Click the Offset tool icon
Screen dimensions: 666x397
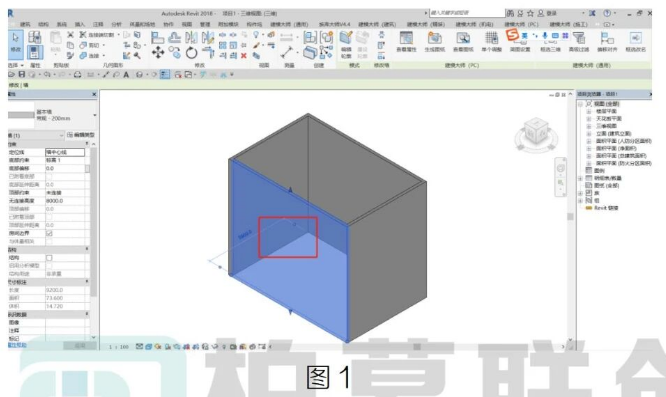tap(174, 38)
